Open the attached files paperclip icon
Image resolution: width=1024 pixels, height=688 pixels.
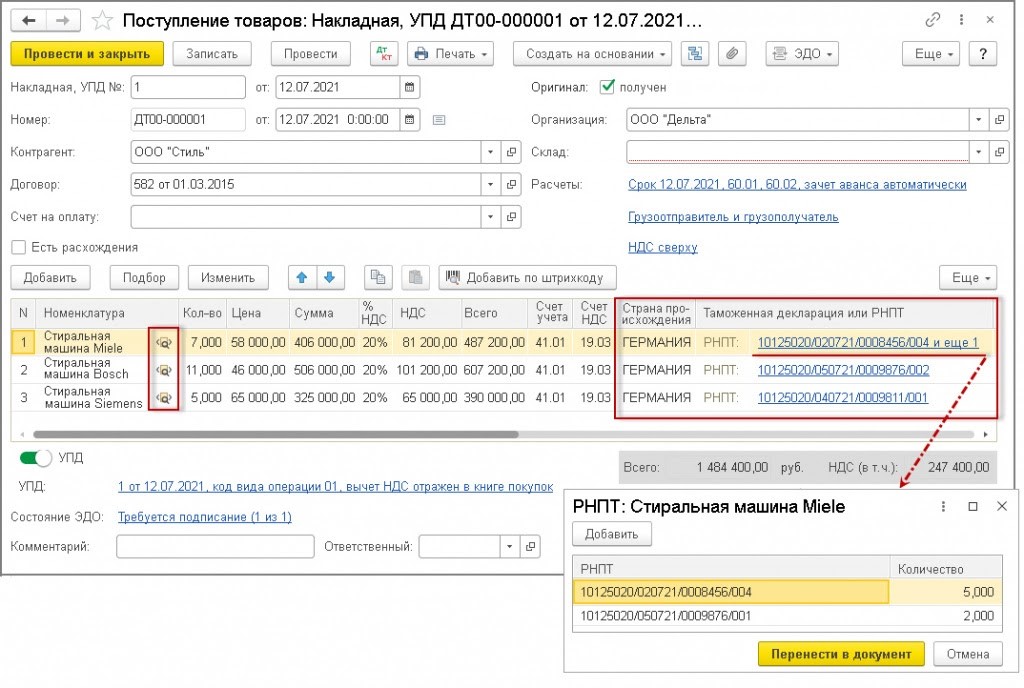pos(733,54)
